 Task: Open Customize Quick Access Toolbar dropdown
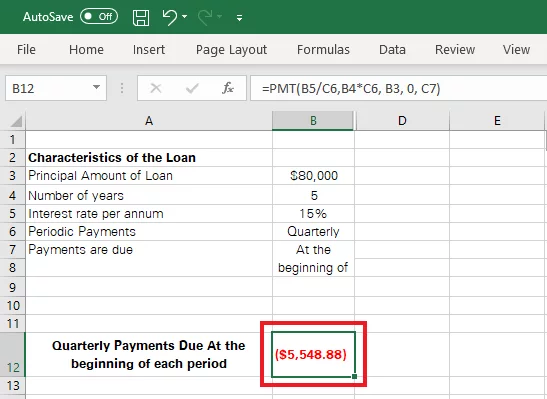tap(239, 18)
